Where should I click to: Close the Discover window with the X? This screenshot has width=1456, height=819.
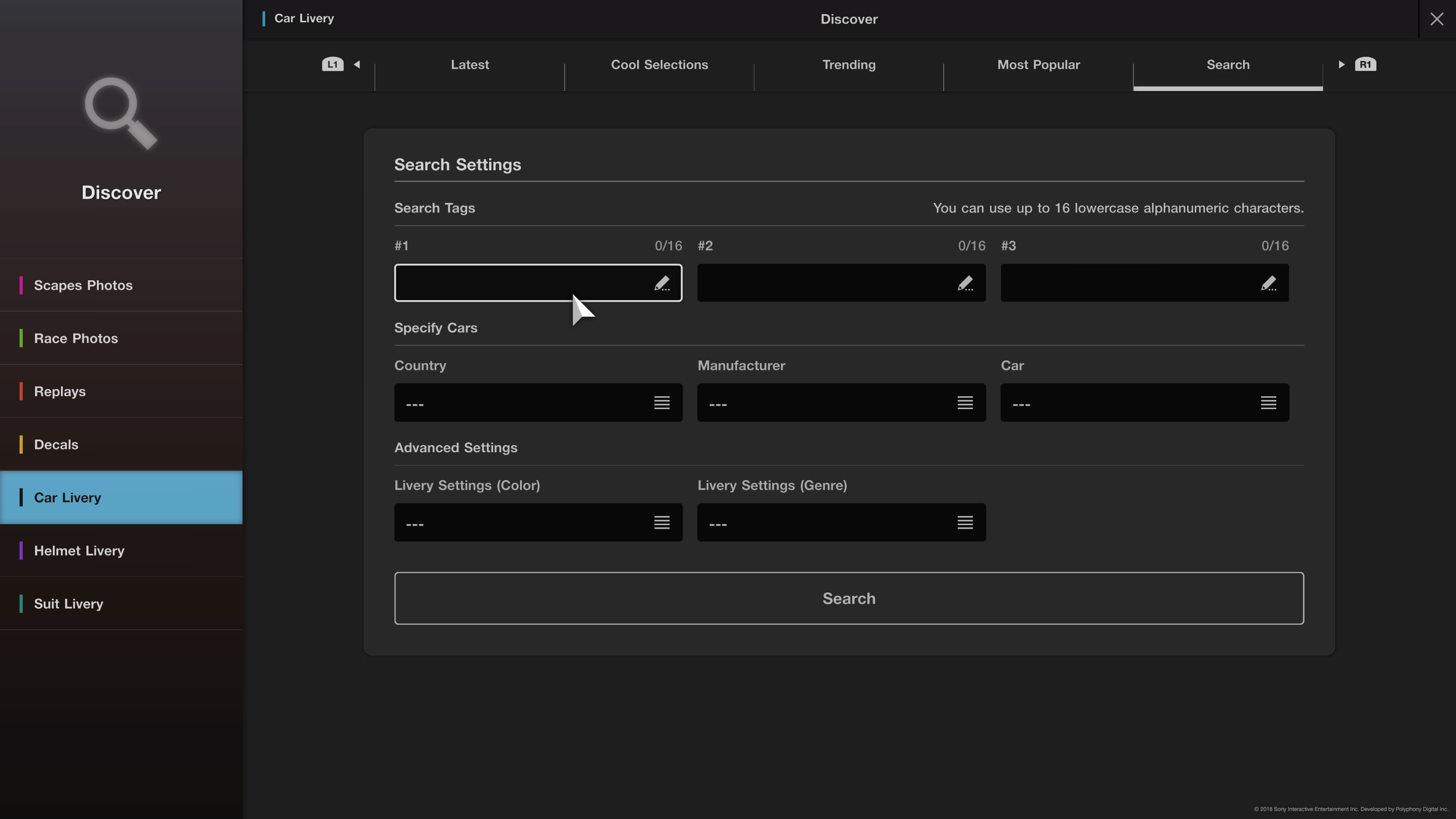click(1437, 19)
